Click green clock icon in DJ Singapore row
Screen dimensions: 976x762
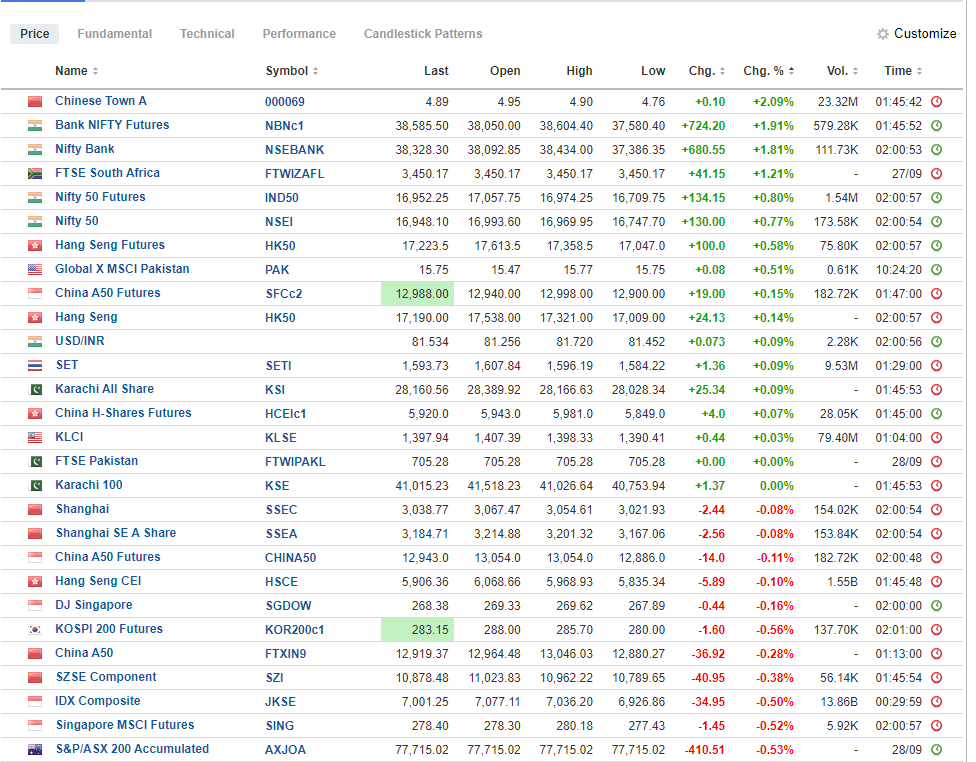tap(936, 606)
